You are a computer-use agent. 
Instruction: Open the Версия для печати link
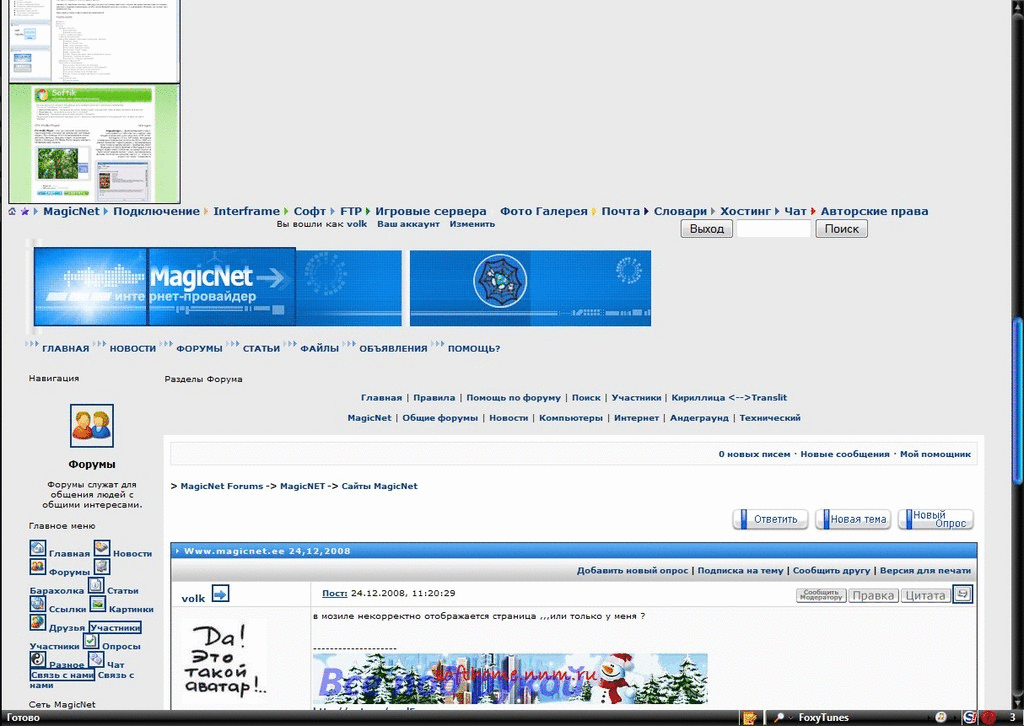point(925,571)
